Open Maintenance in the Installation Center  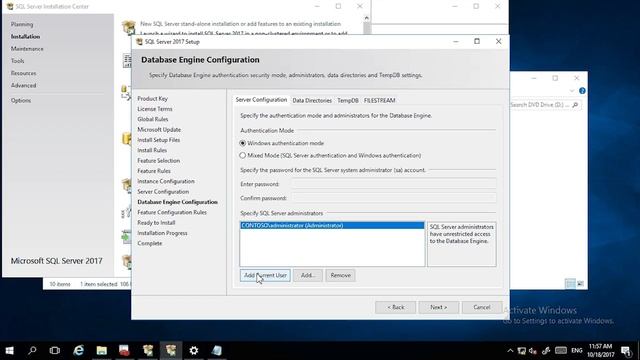tap(27, 49)
